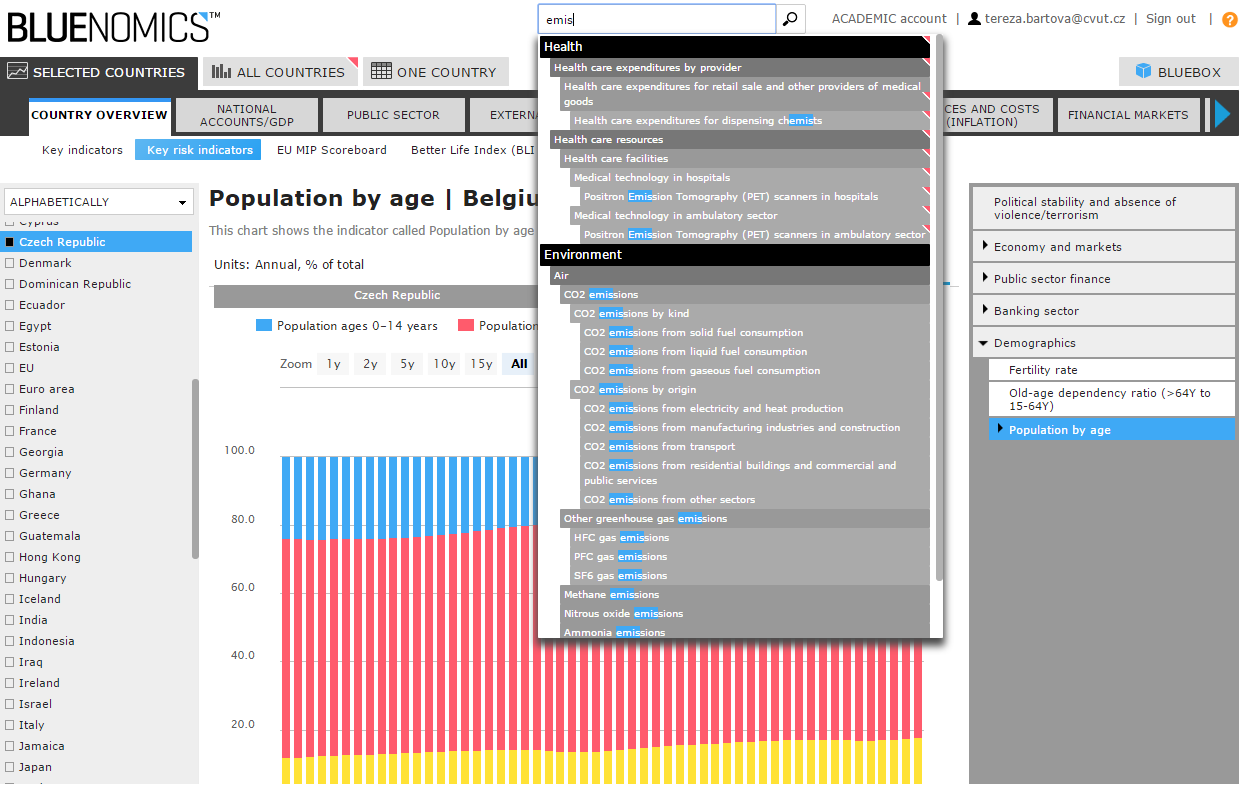Screen dimensions: 1244x810
Task: Open the Alphabetically sort dropdown
Action: [x=98, y=202]
